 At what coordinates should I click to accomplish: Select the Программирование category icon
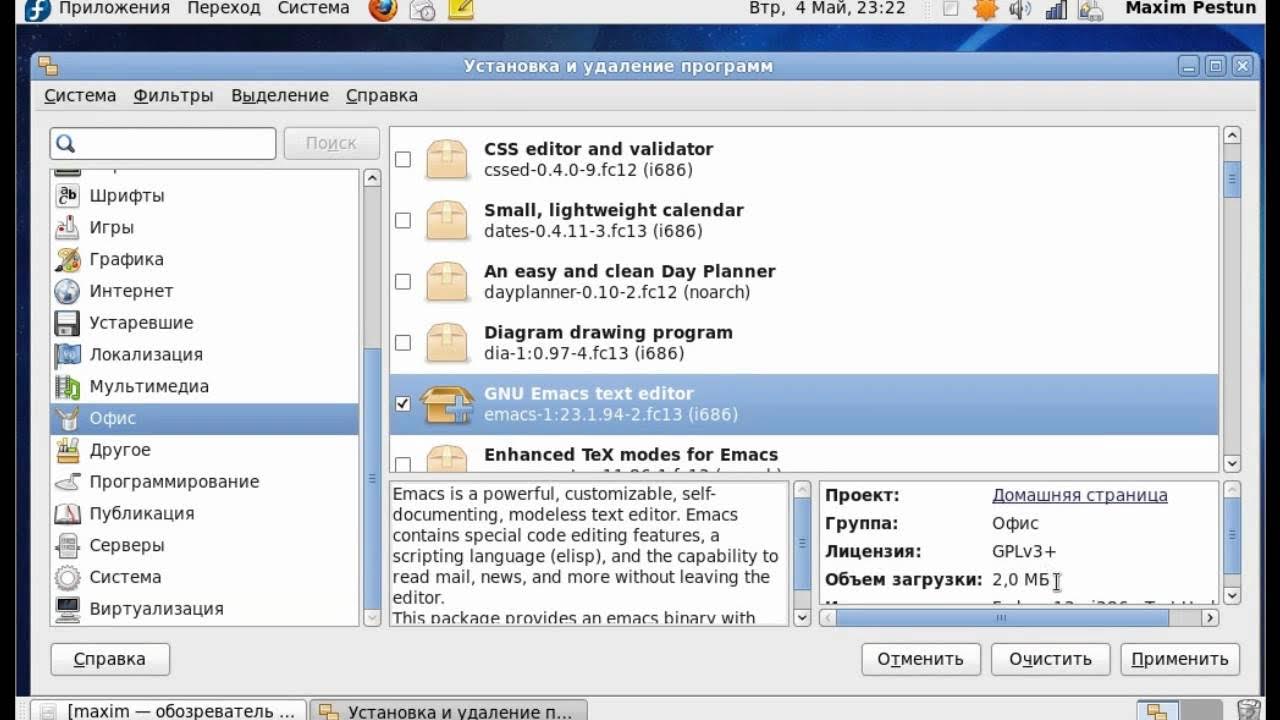67,482
